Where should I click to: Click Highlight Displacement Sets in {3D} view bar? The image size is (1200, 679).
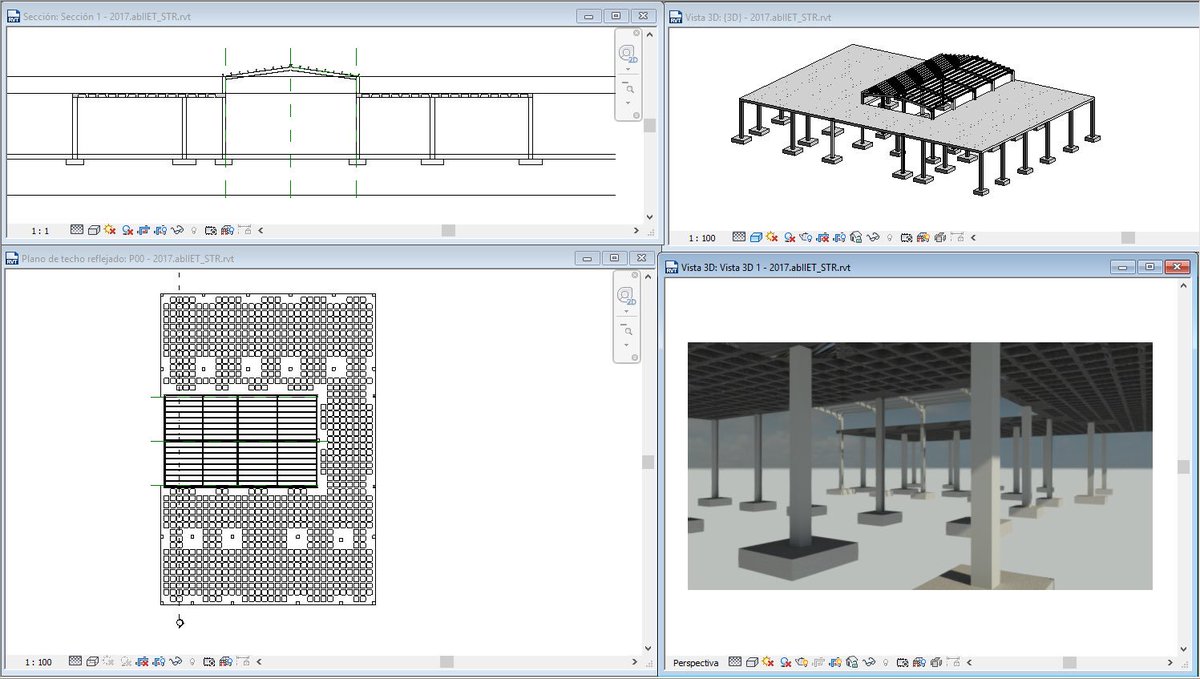pos(940,238)
